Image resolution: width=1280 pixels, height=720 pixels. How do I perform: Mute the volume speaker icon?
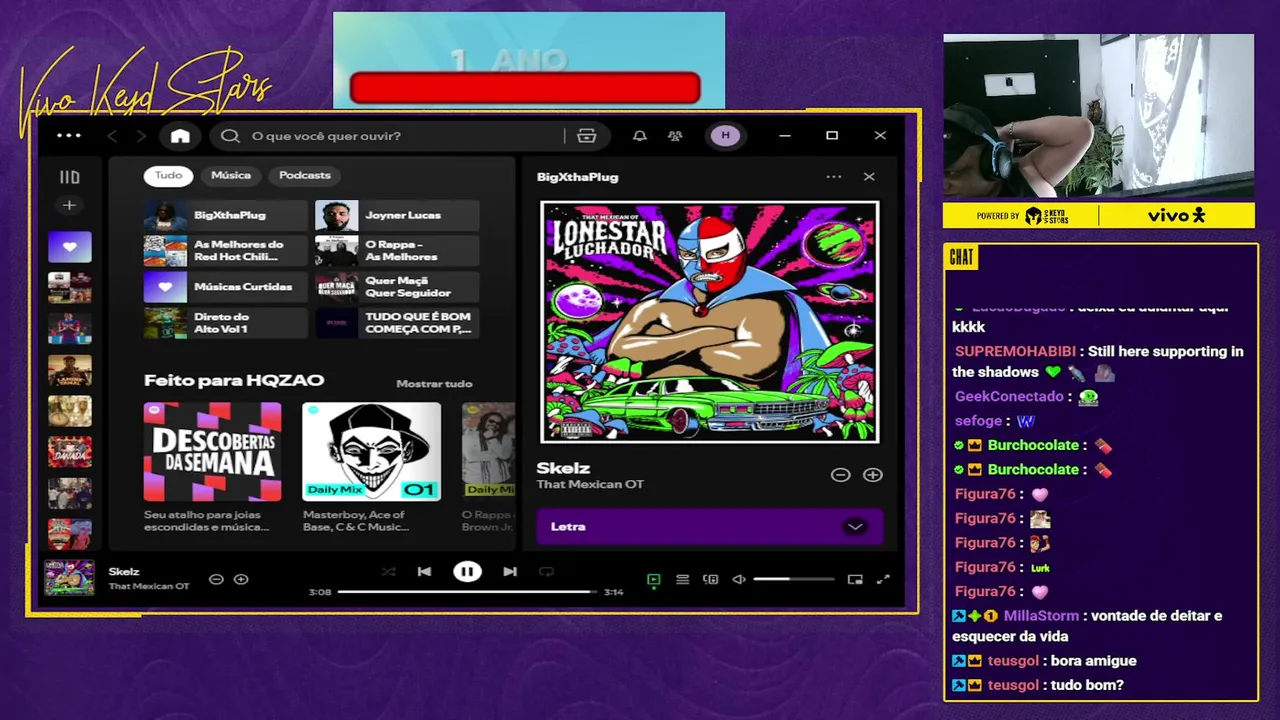pos(739,579)
